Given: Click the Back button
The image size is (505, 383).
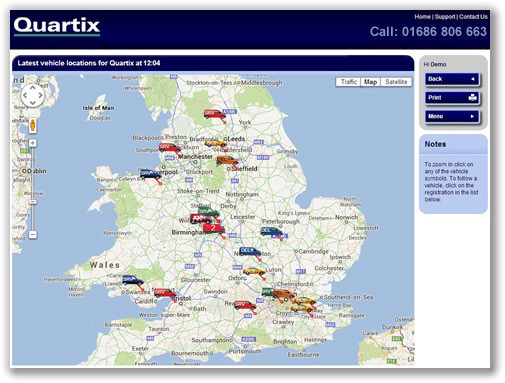Looking at the screenshot, I should tap(452, 79).
